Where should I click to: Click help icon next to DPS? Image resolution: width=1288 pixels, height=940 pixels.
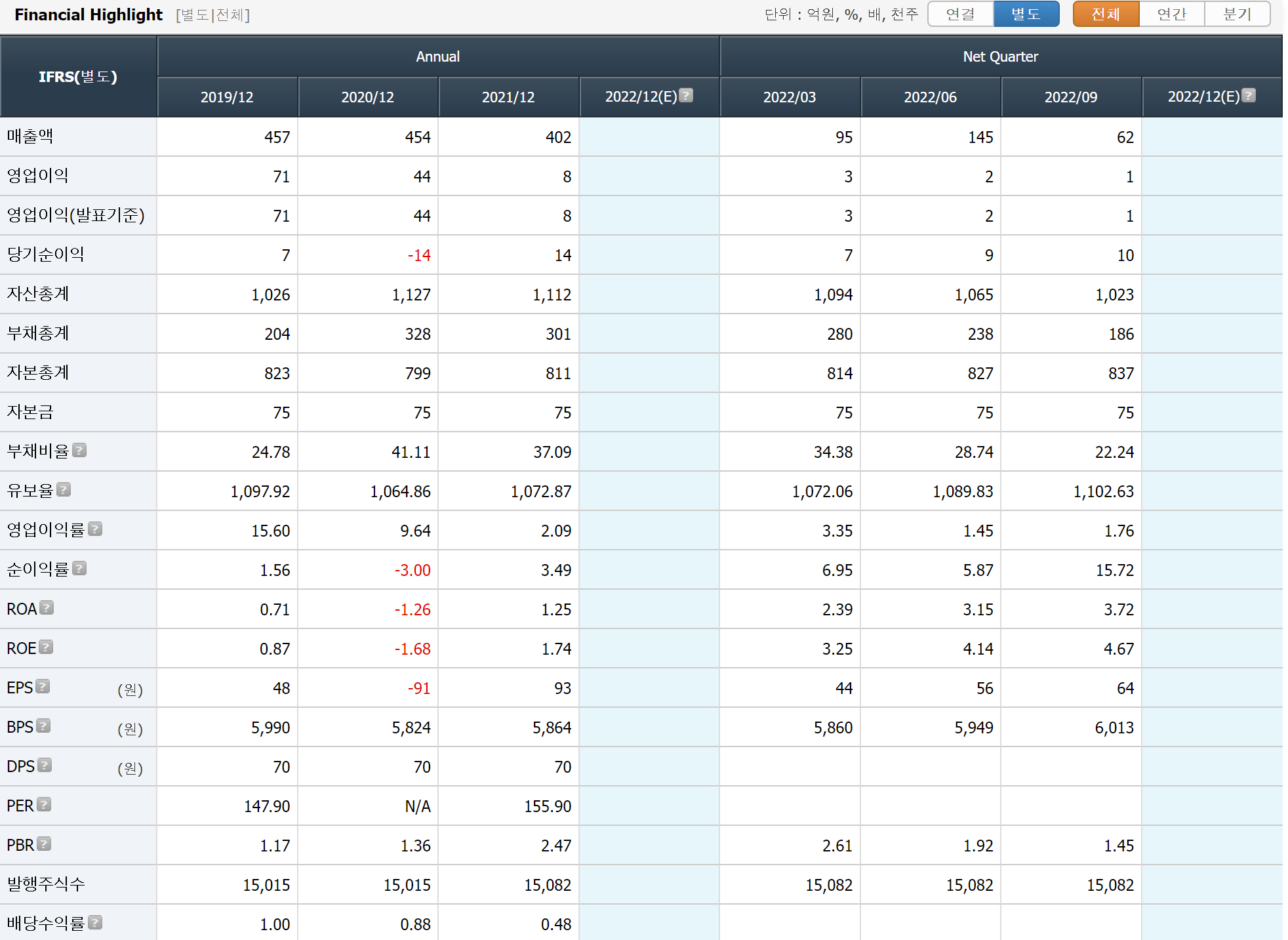point(45,766)
